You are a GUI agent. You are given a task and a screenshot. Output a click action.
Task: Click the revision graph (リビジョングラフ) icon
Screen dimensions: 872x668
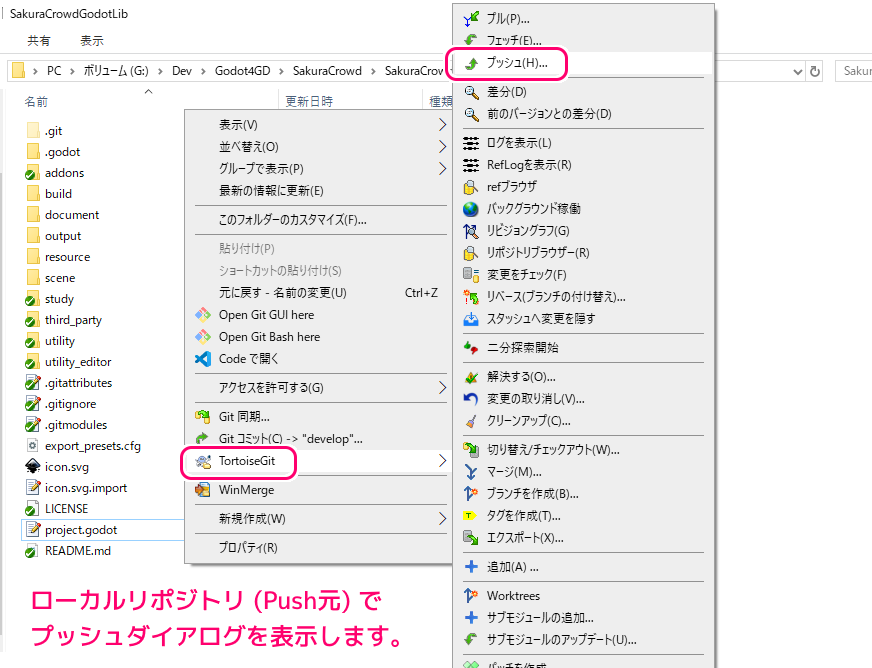click(x=472, y=231)
